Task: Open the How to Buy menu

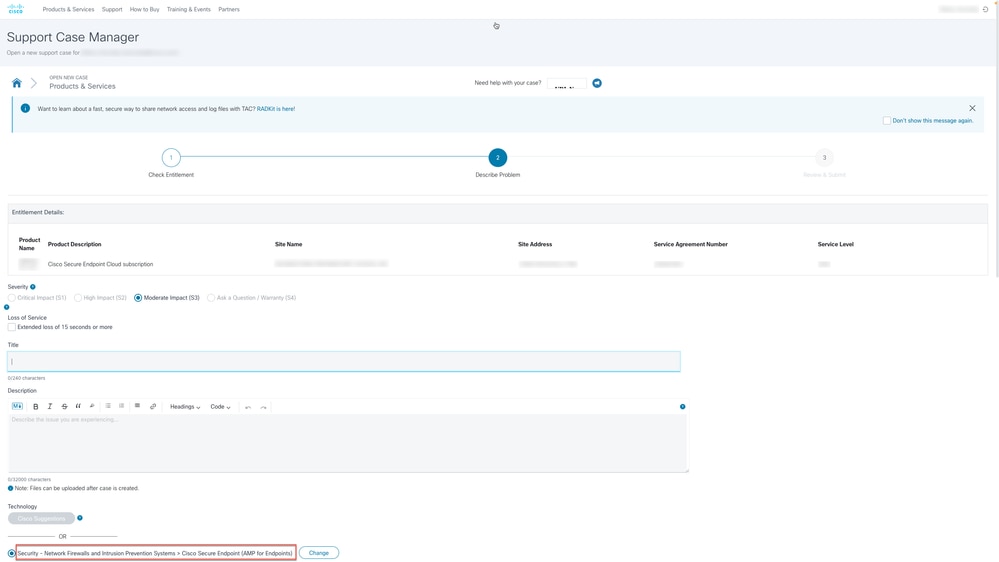Action: 145,10
